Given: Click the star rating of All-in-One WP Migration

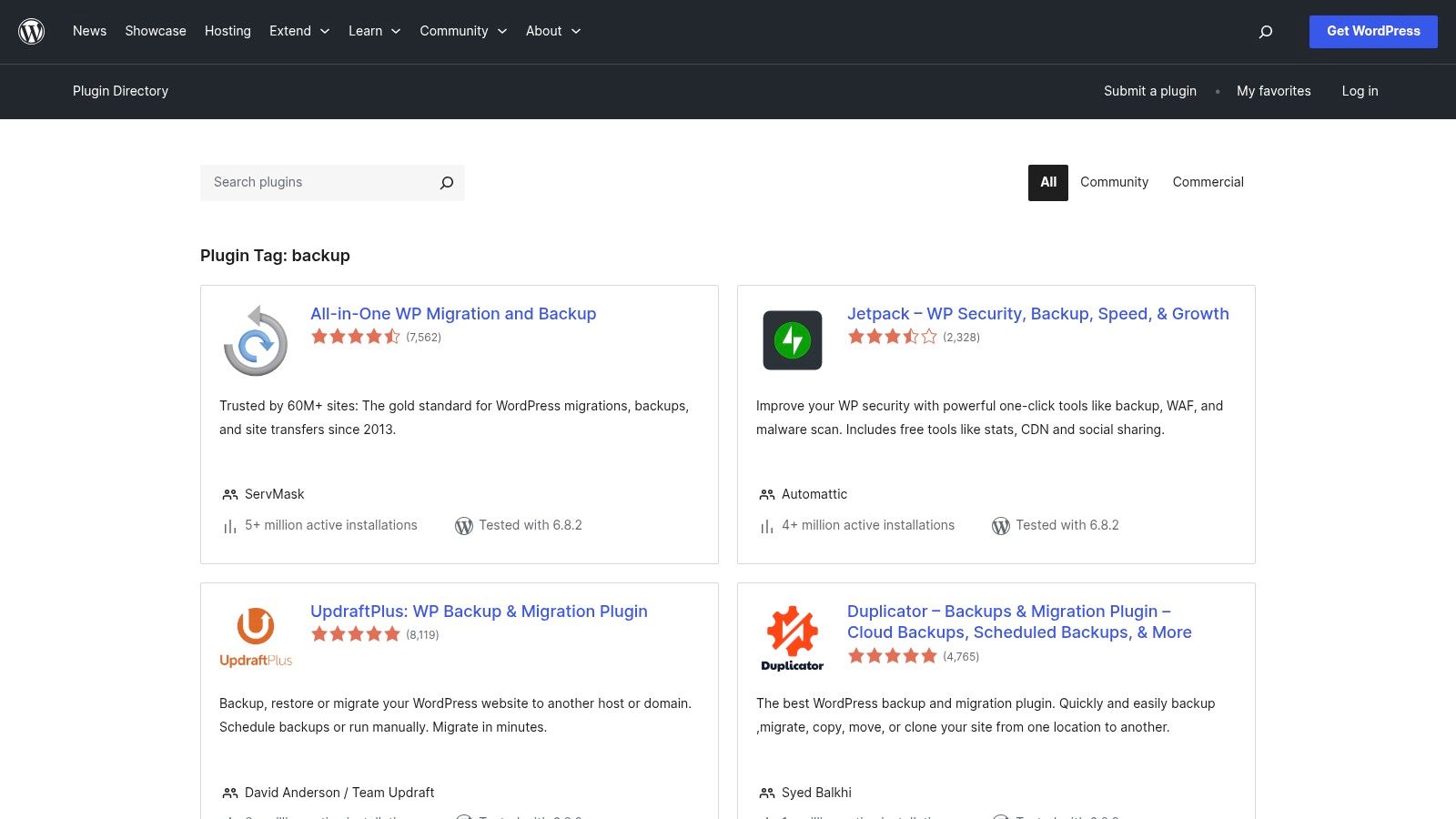Looking at the screenshot, I should pyautogui.click(x=356, y=337).
